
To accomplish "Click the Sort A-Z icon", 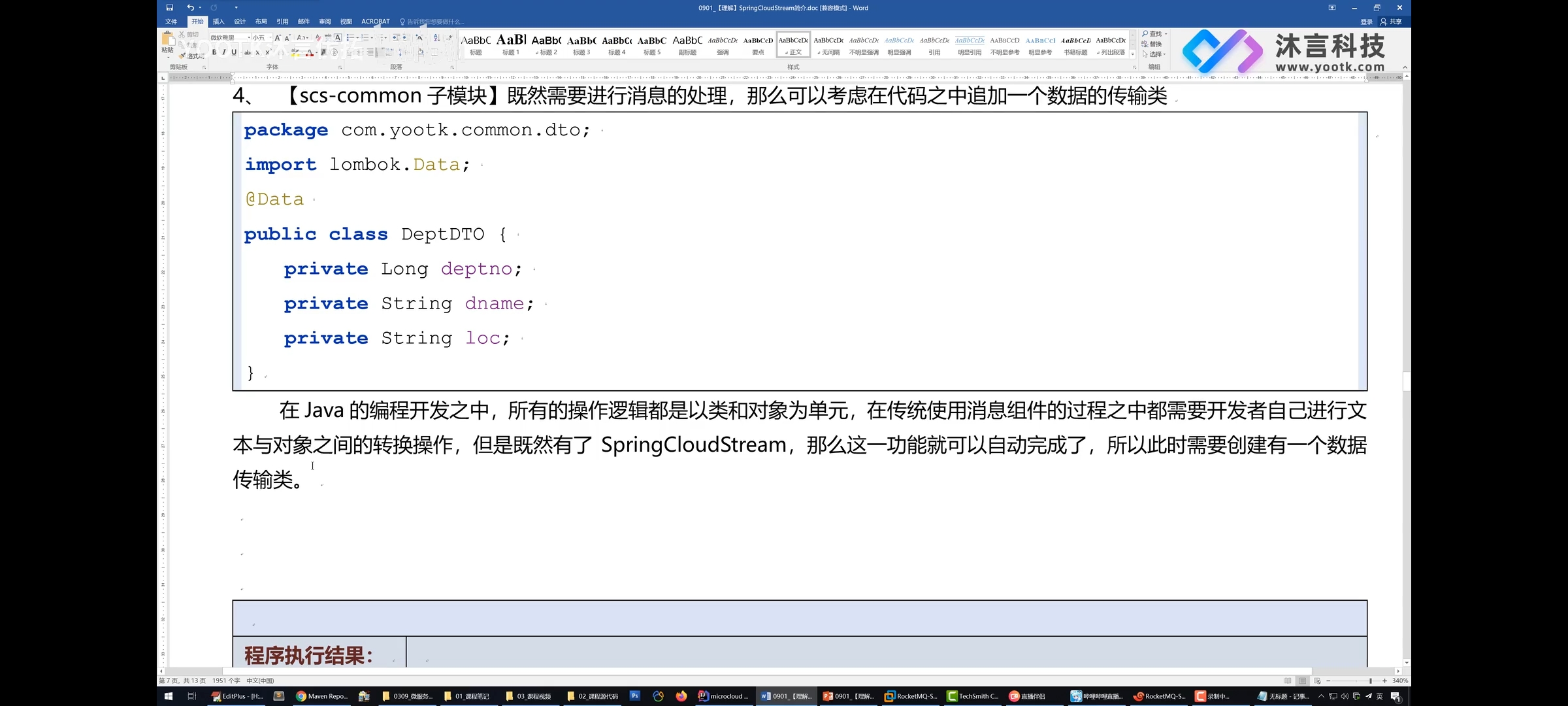I will pos(436,38).
